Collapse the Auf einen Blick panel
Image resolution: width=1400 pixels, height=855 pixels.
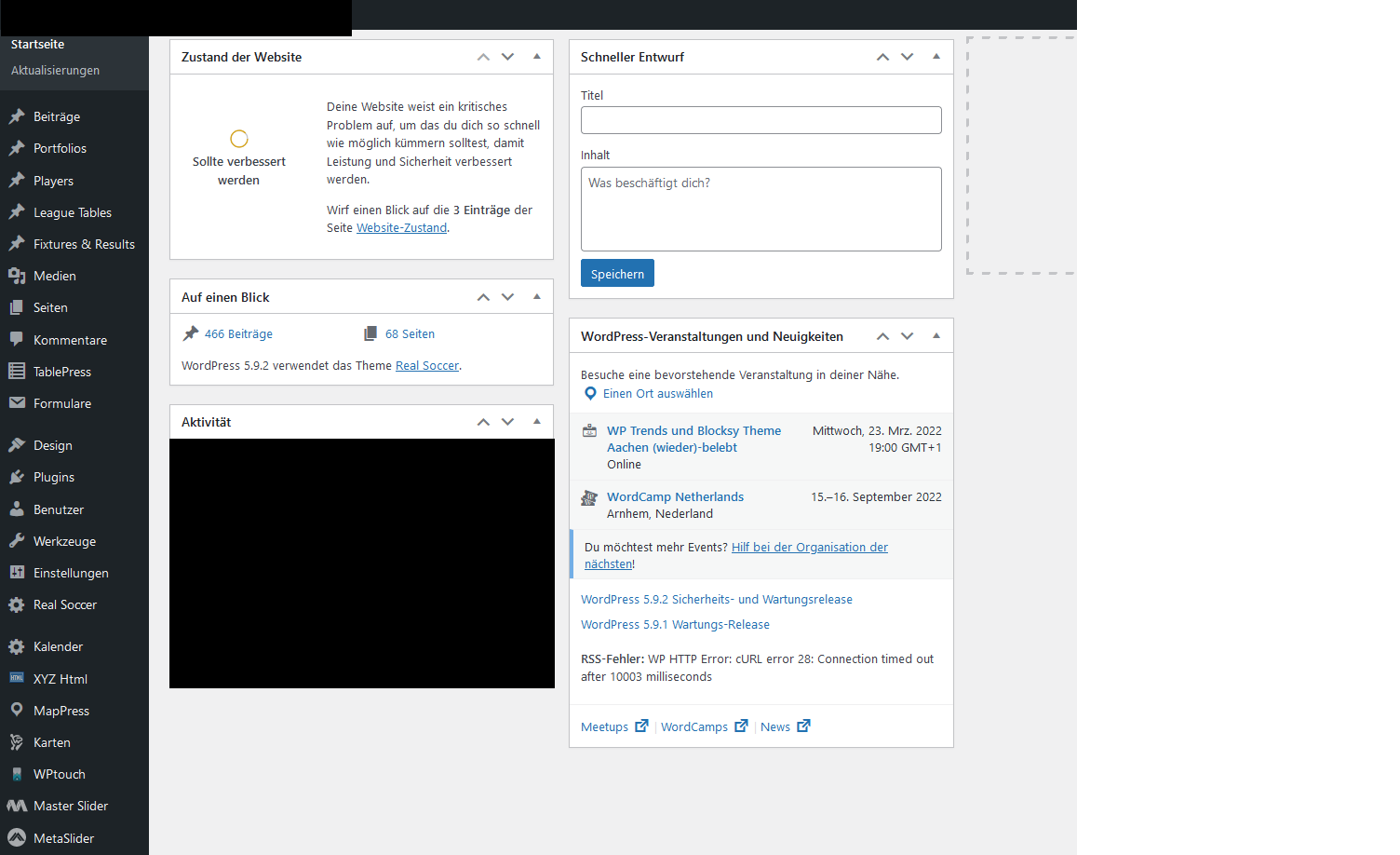point(537,297)
